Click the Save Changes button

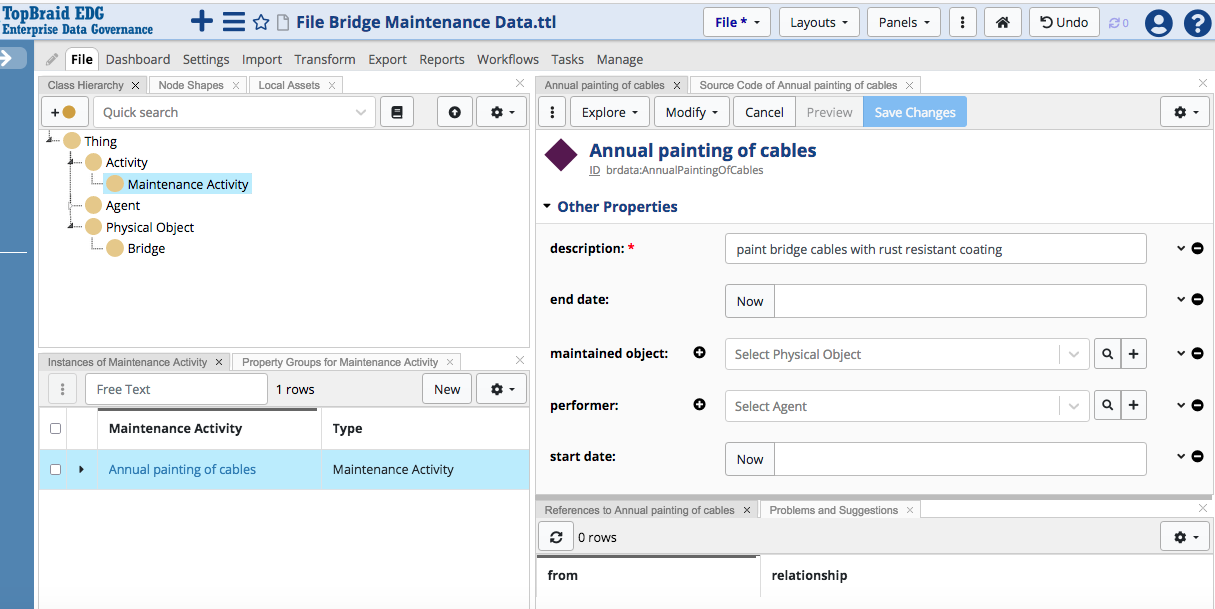(914, 112)
